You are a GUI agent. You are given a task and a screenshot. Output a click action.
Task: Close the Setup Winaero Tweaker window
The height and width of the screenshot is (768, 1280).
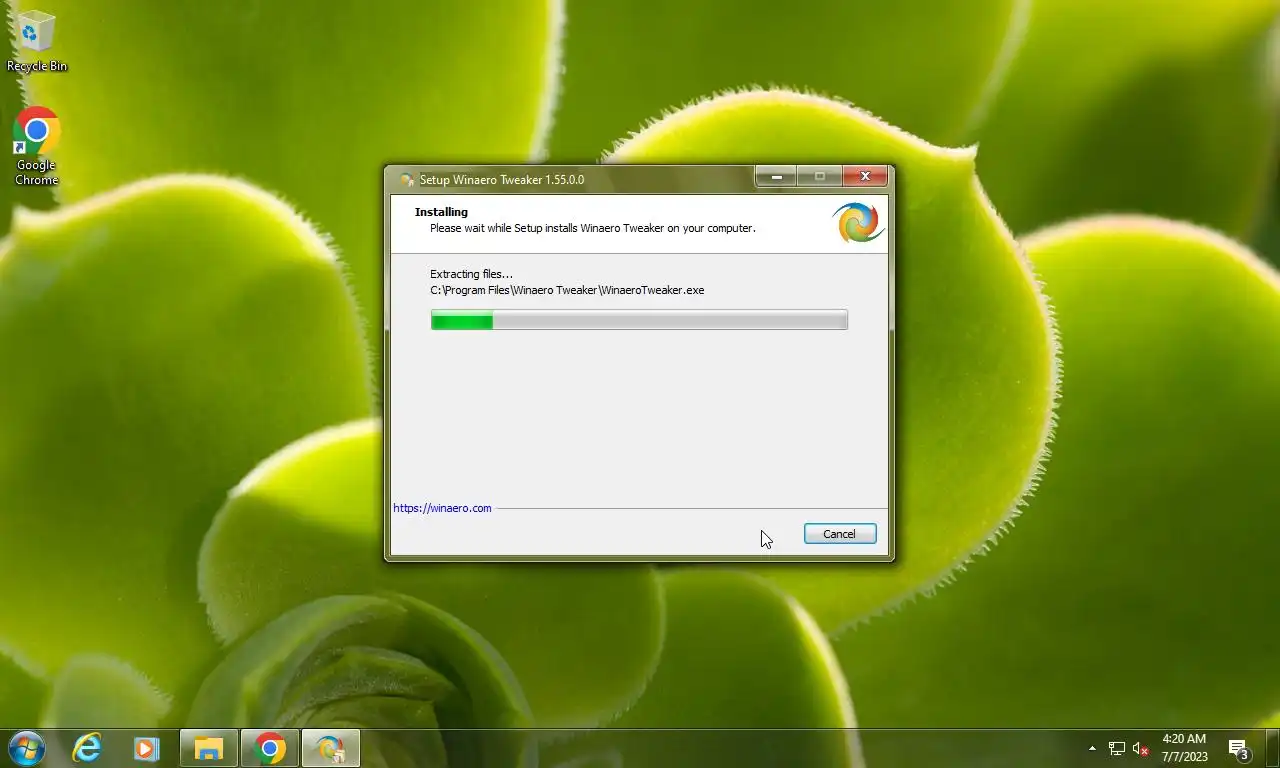(x=865, y=177)
